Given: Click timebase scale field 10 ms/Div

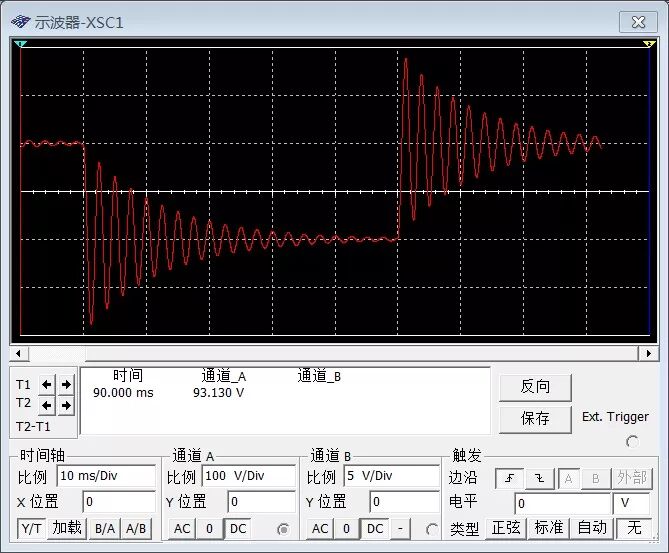Looking at the screenshot, I should pos(106,476).
